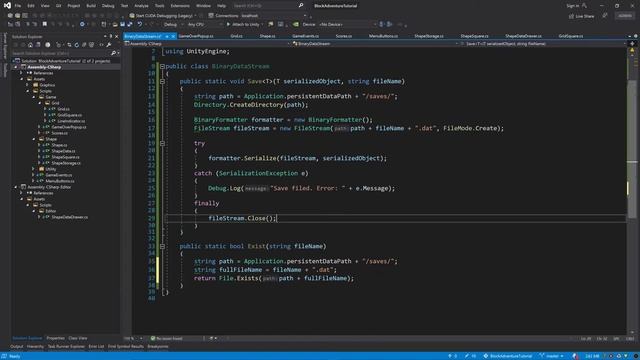Click the Solution Explorer pin icon
The width and height of the screenshot is (640, 360).
click(111, 36)
